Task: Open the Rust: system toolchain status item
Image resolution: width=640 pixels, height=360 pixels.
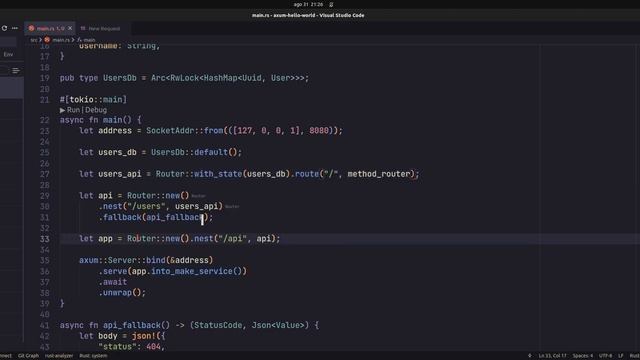Action: [x=93, y=356]
